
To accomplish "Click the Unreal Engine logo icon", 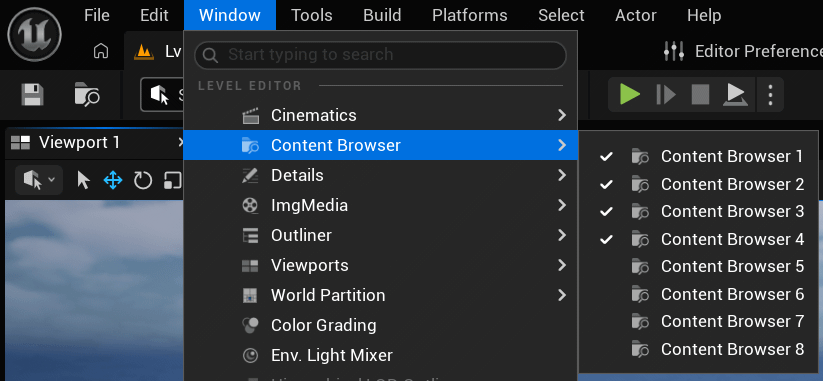I will 35,35.
